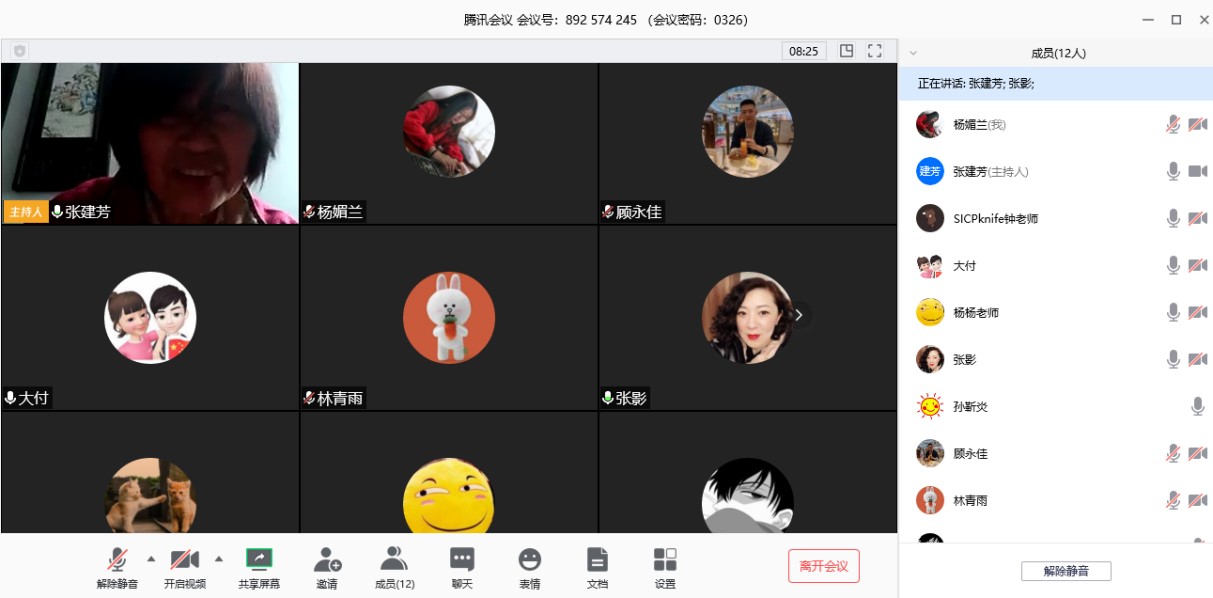Open microphone options arrow beside 解除静音
Image resolution: width=1213 pixels, height=598 pixels.
pos(151,558)
